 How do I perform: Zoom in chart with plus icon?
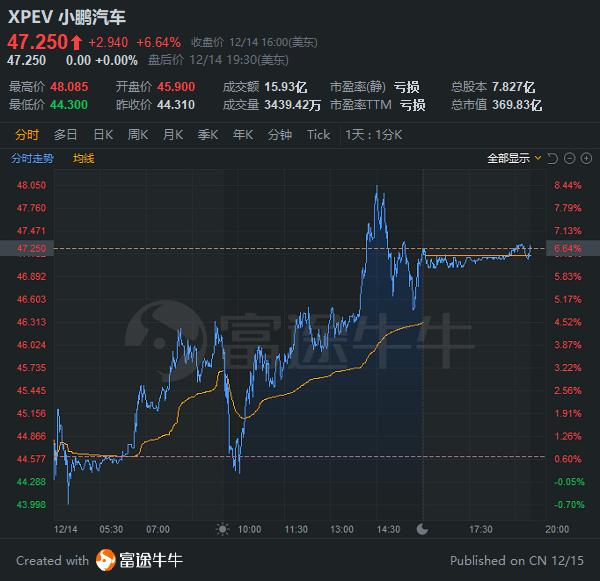586,158
